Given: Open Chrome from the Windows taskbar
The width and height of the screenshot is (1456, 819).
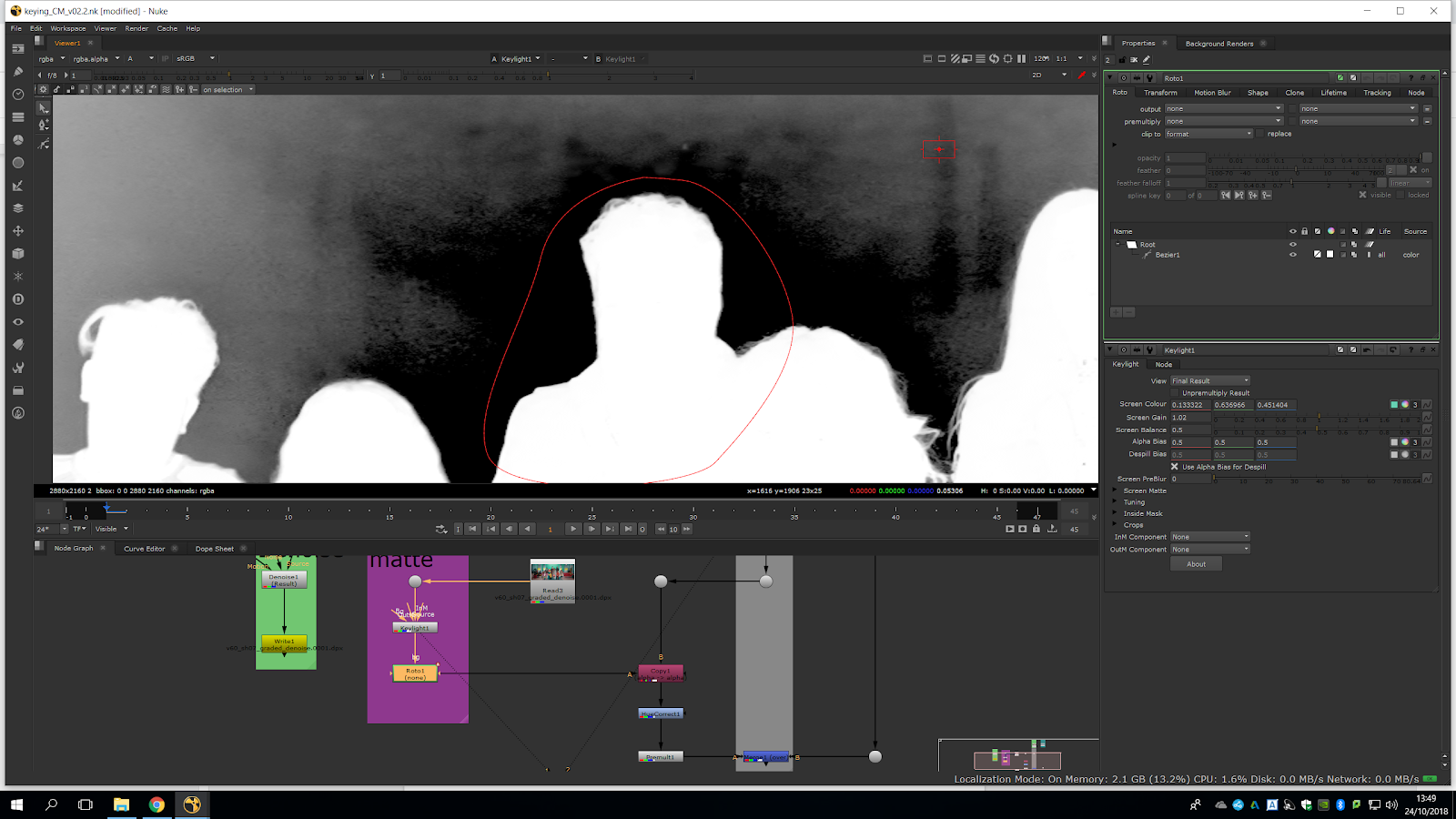Looking at the screenshot, I should (x=157, y=804).
